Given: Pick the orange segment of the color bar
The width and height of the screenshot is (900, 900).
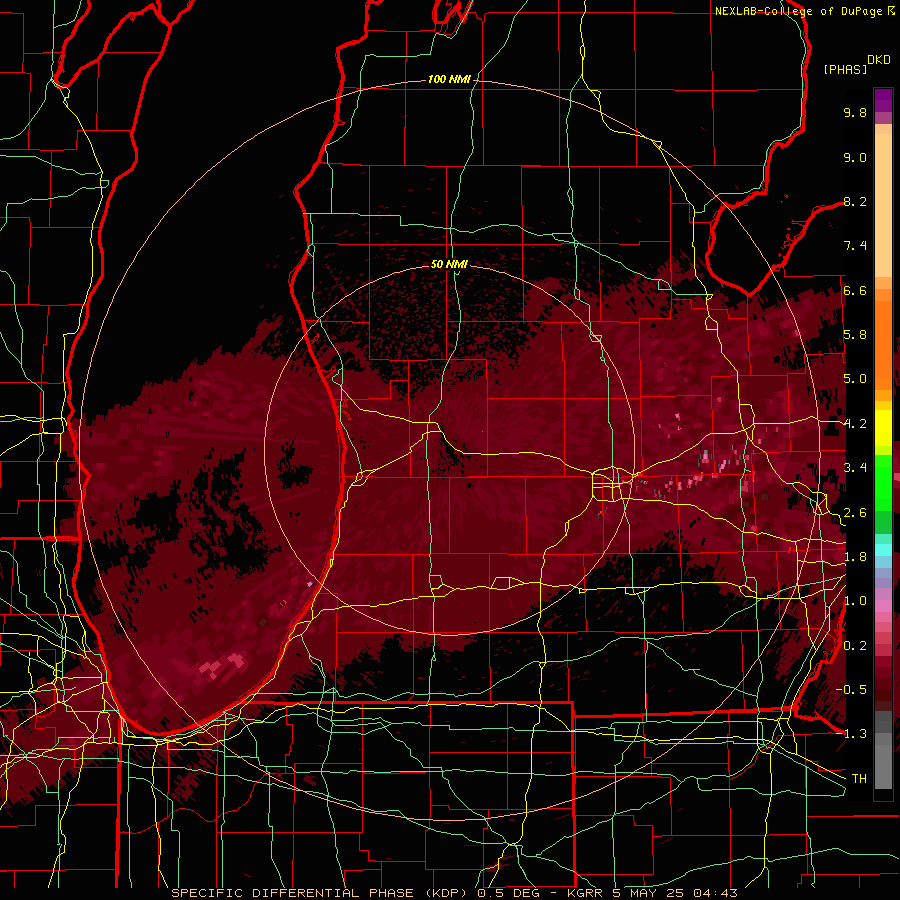Looking at the screenshot, I should pos(883,344).
